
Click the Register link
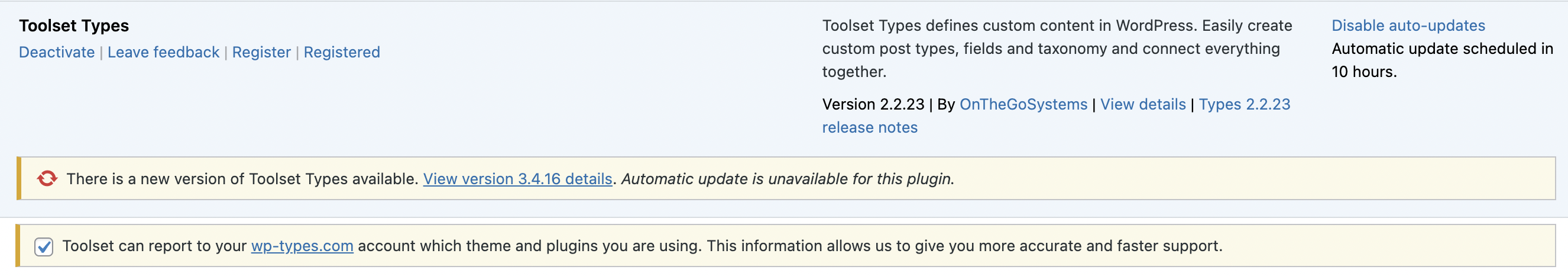pos(261,52)
